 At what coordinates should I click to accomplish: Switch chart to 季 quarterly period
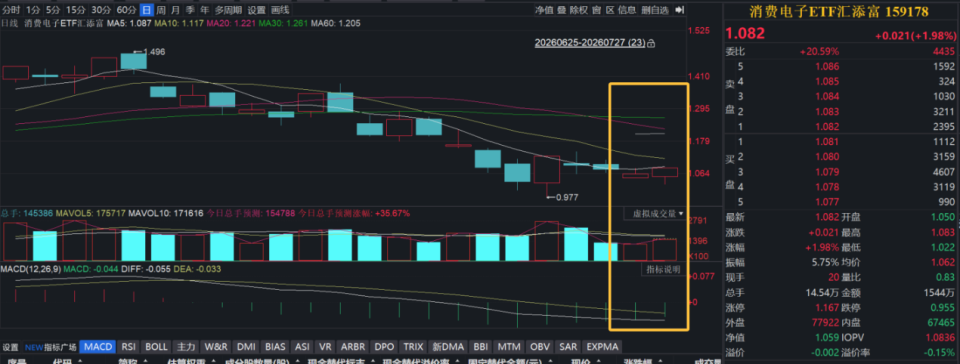pos(190,10)
